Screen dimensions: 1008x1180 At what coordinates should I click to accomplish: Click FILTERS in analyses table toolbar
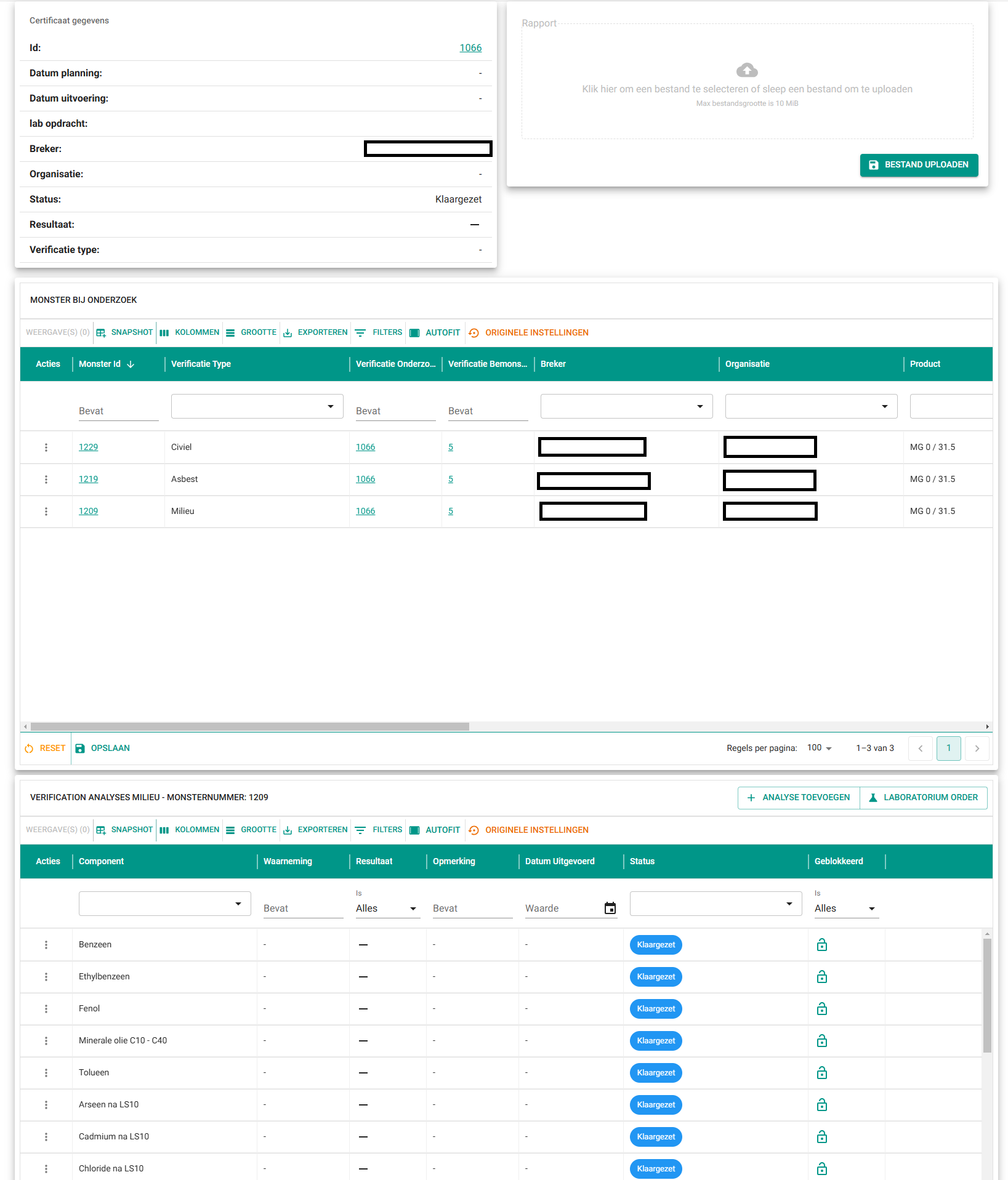379,830
